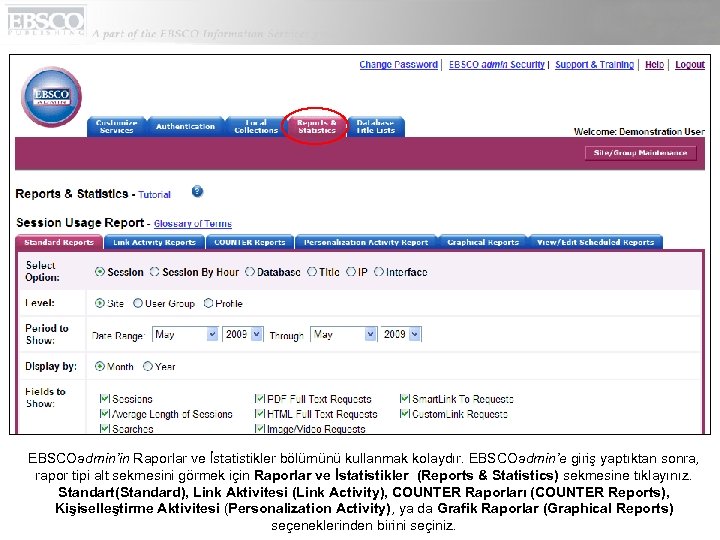Toggle the Sessions checkbox
Viewport: 720px width, 540px height.
105,398
